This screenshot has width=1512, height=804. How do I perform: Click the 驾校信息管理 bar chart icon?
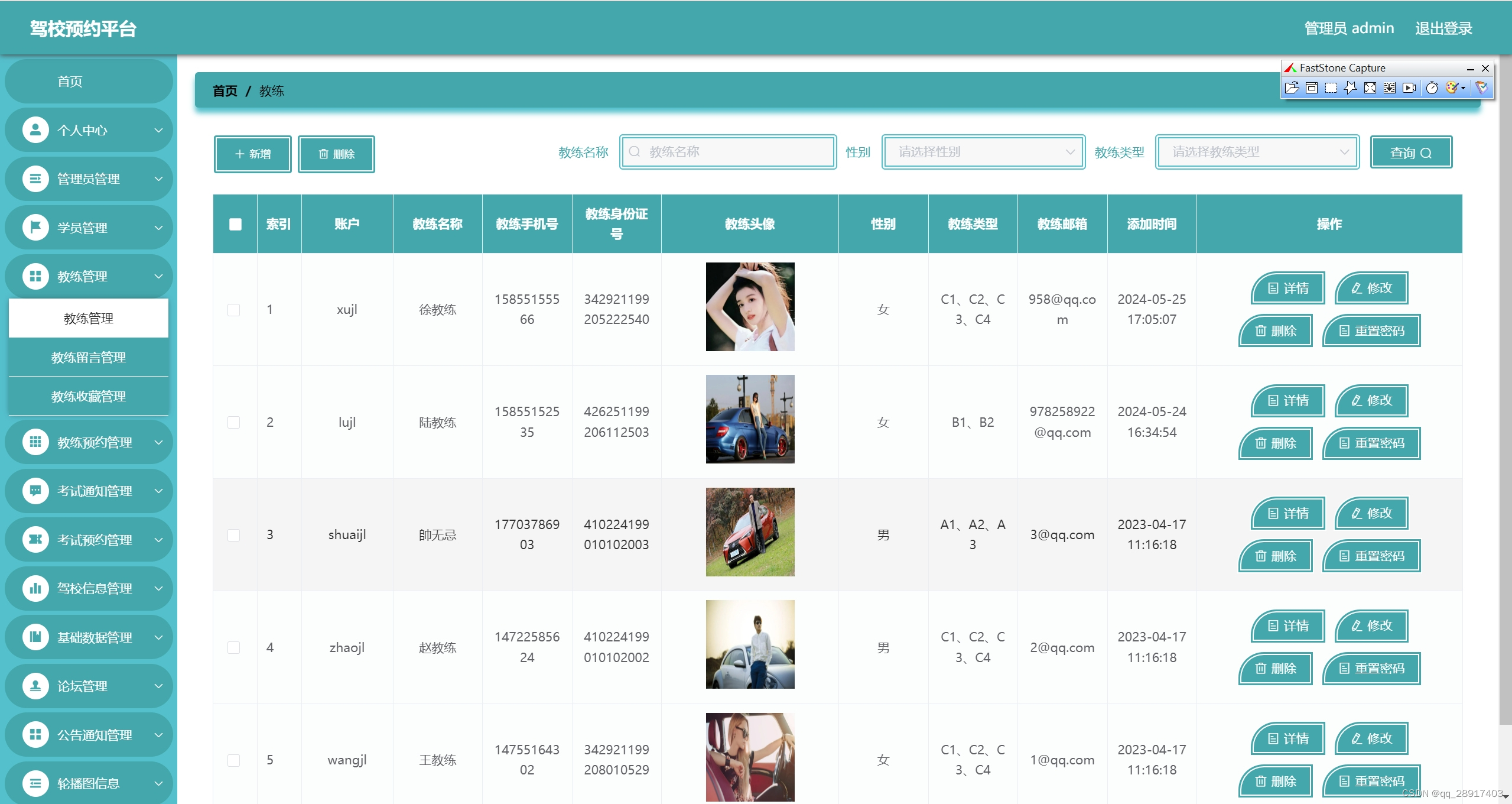[x=35, y=588]
